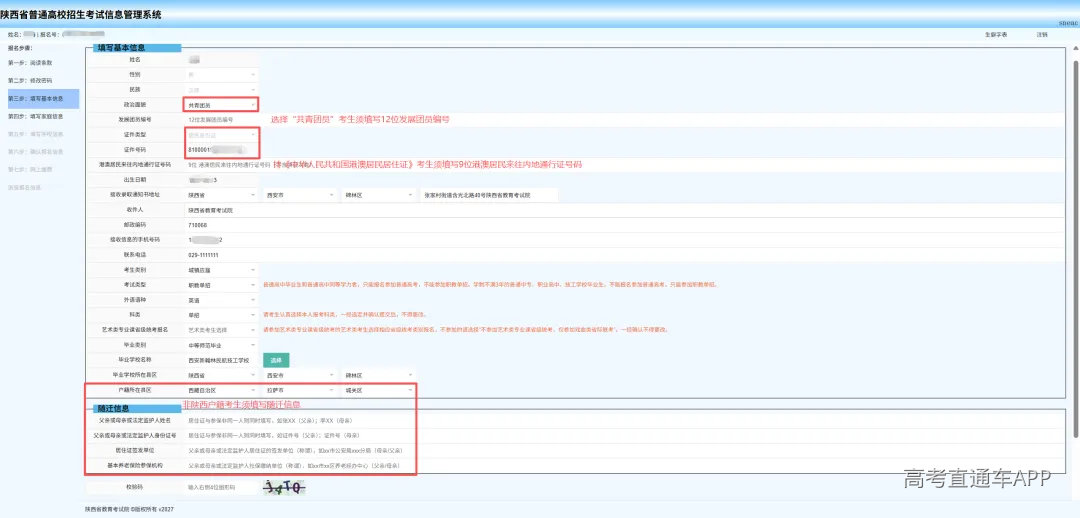Click the 邮政编码 field showing 710068
Viewport: 1080px width, 518px height.
[x=624, y=225]
